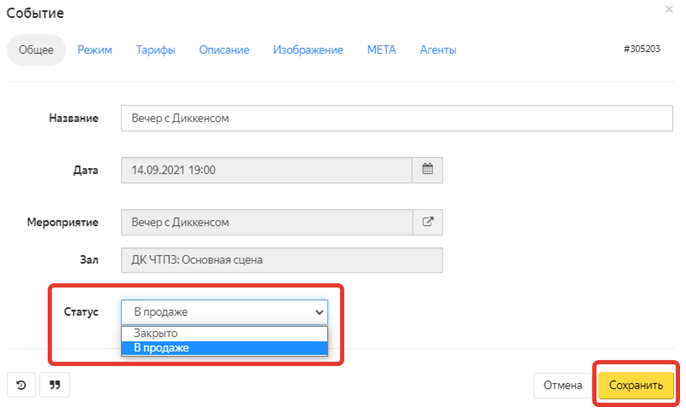Open the Тарифы tab
The image size is (686, 408).
[x=156, y=50]
